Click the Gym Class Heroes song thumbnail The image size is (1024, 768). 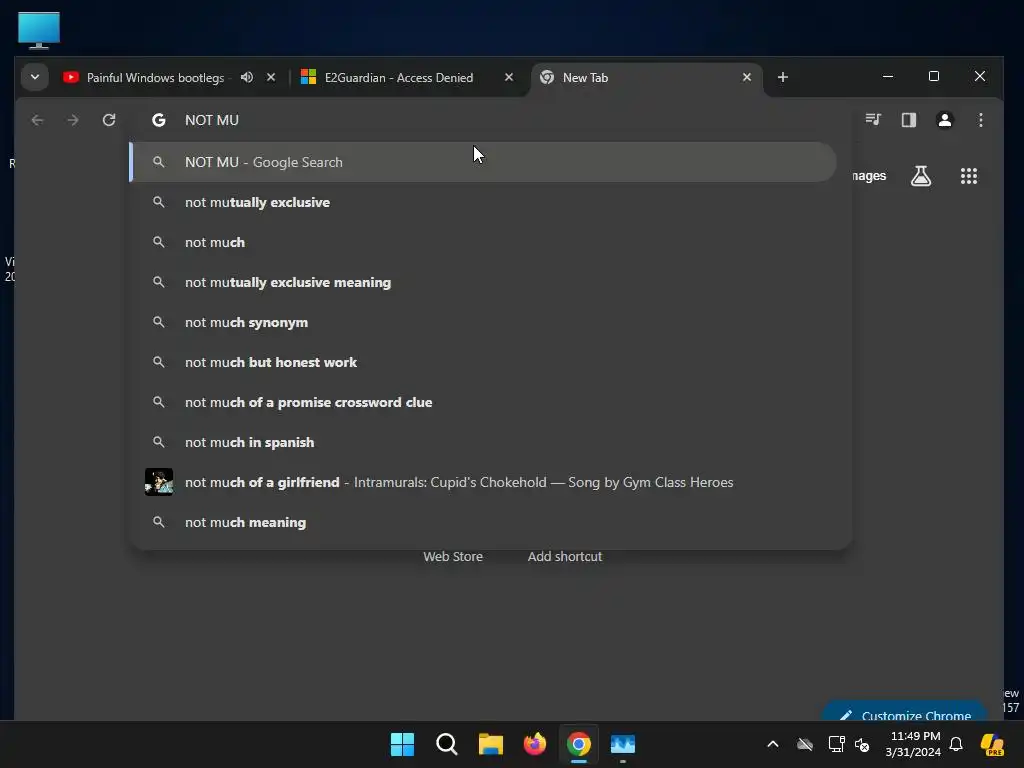(x=159, y=482)
